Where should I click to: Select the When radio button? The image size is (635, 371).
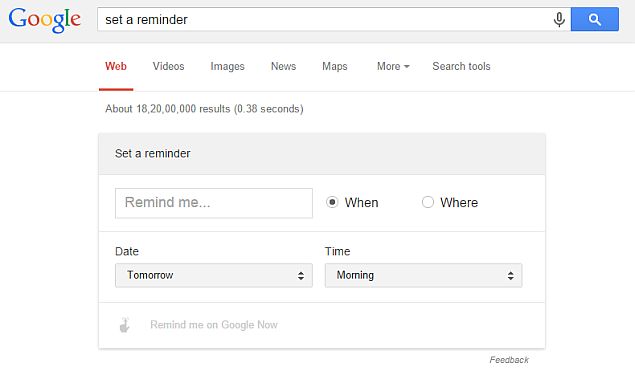coord(332,202)
